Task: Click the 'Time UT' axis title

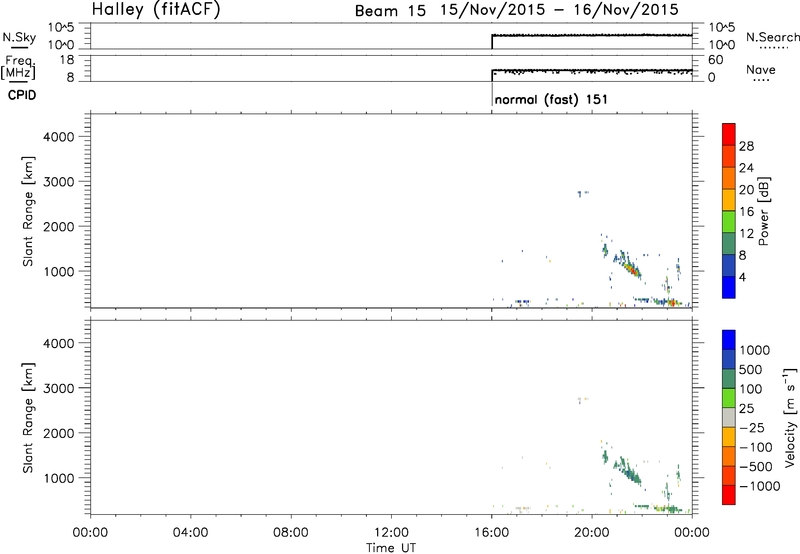Action: point(391,548)
